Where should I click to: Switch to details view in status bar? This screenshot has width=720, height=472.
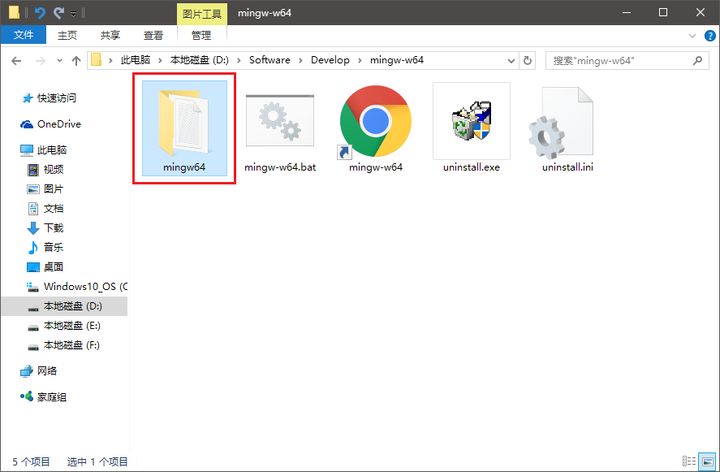[690, 461]
